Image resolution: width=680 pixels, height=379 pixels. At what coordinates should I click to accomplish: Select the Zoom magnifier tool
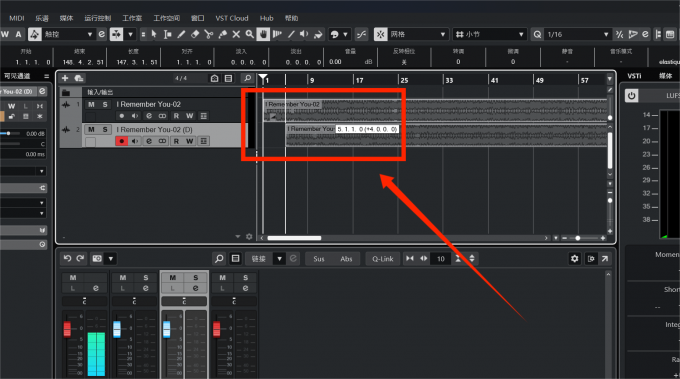tap(249, 34)
